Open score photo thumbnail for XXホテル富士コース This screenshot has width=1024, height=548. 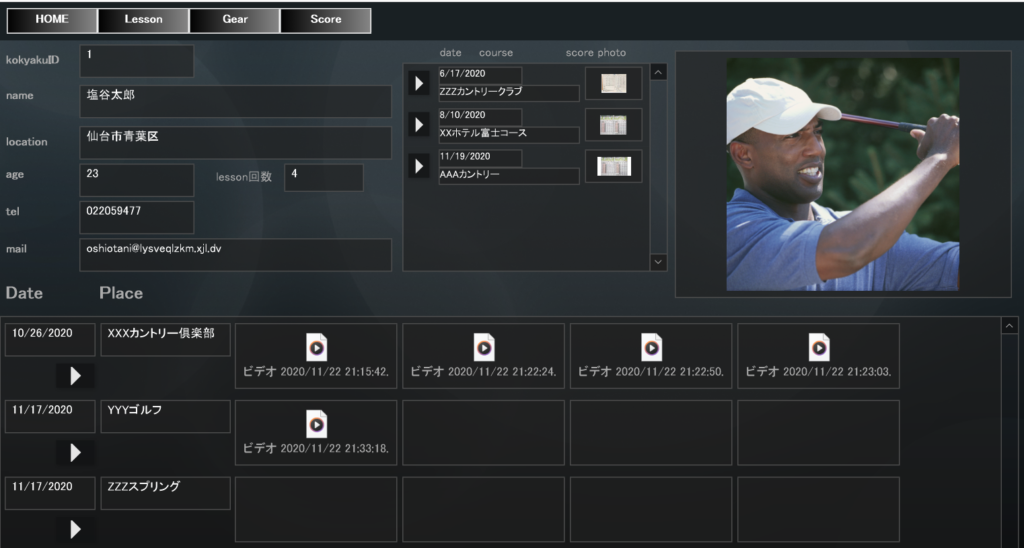613,125
